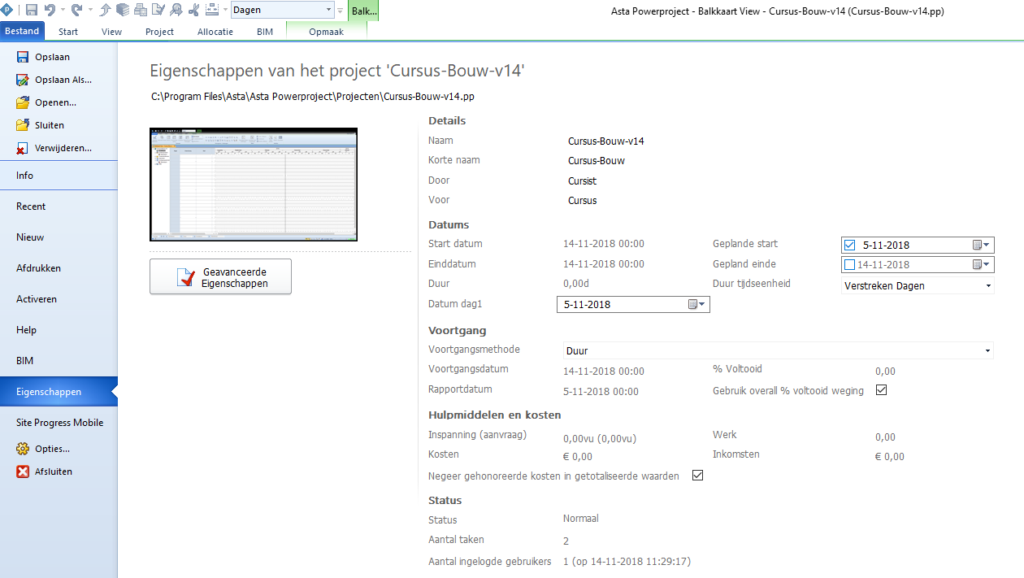Click the Afsluiten red X icon
The image size is (1024, 578).
click(x=23, y=472)
